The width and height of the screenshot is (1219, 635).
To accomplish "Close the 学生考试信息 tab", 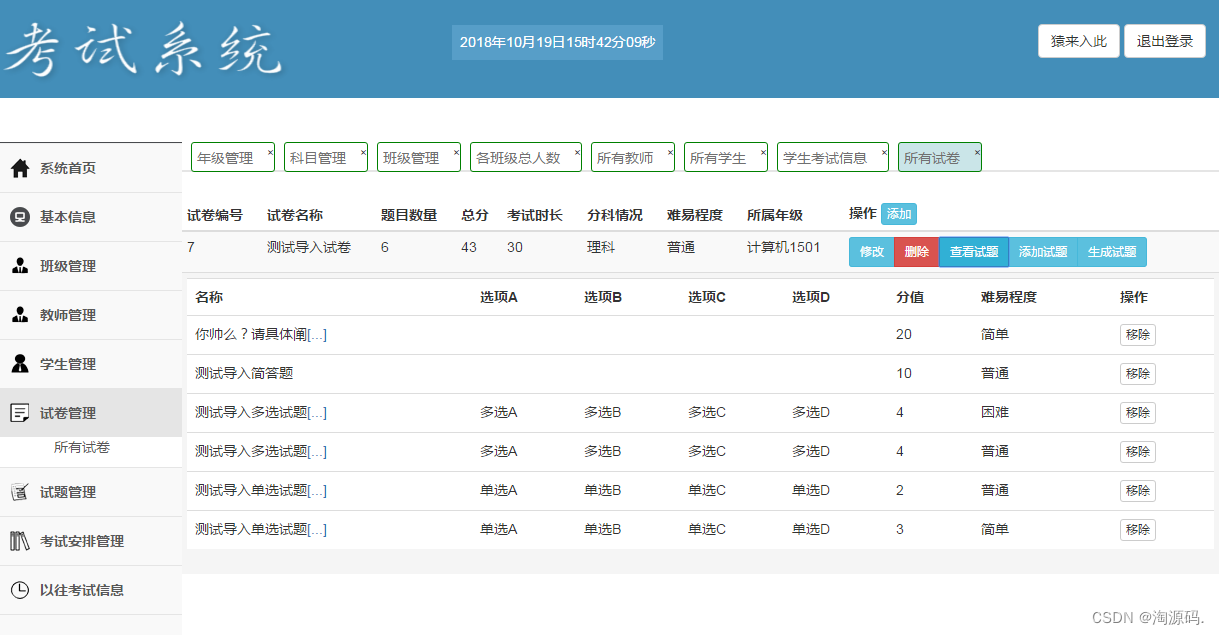I will click(x=884, y=152).
